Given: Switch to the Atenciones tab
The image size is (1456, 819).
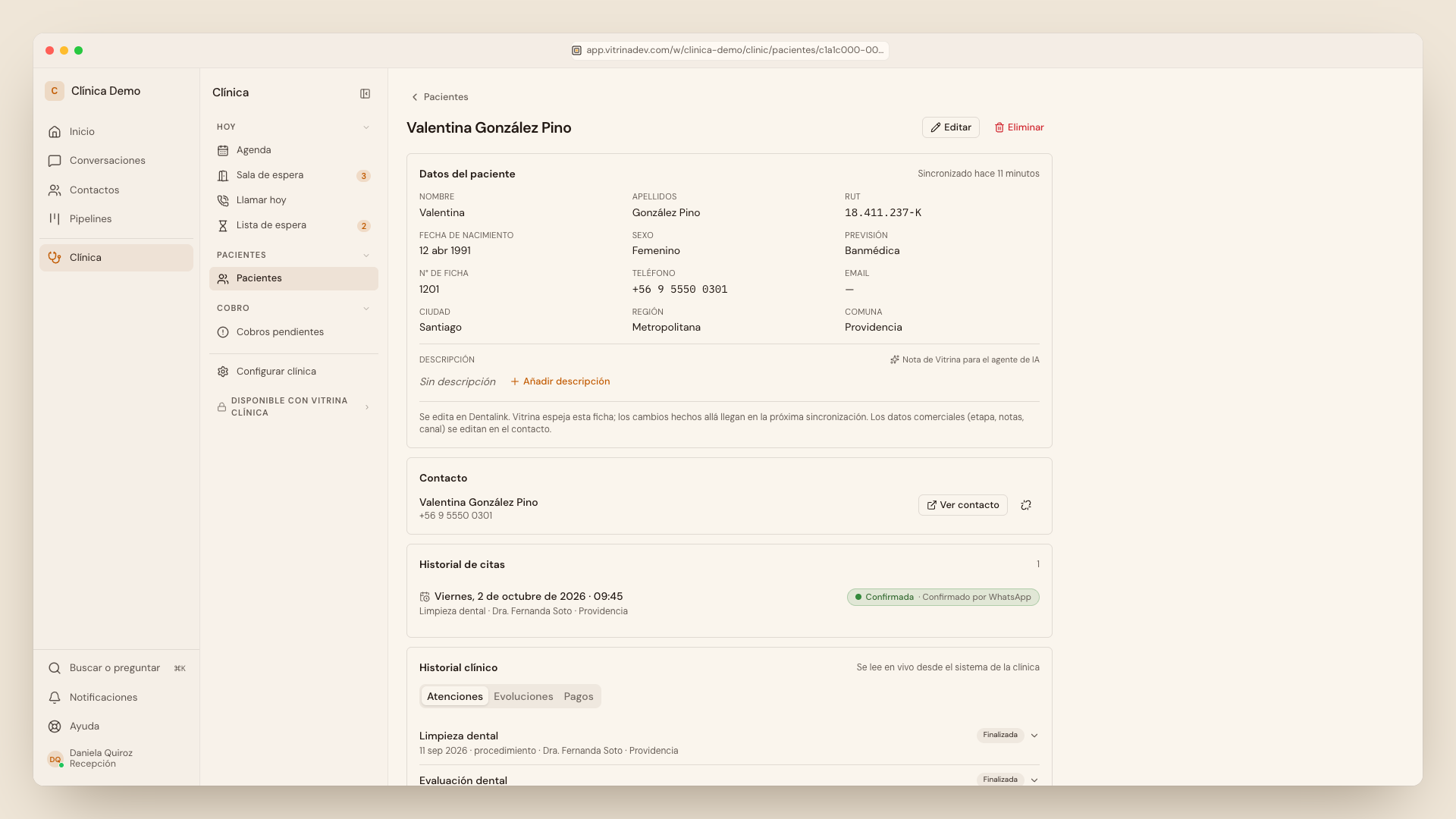Looking at the screenshot, I should (x=455, y=697).
